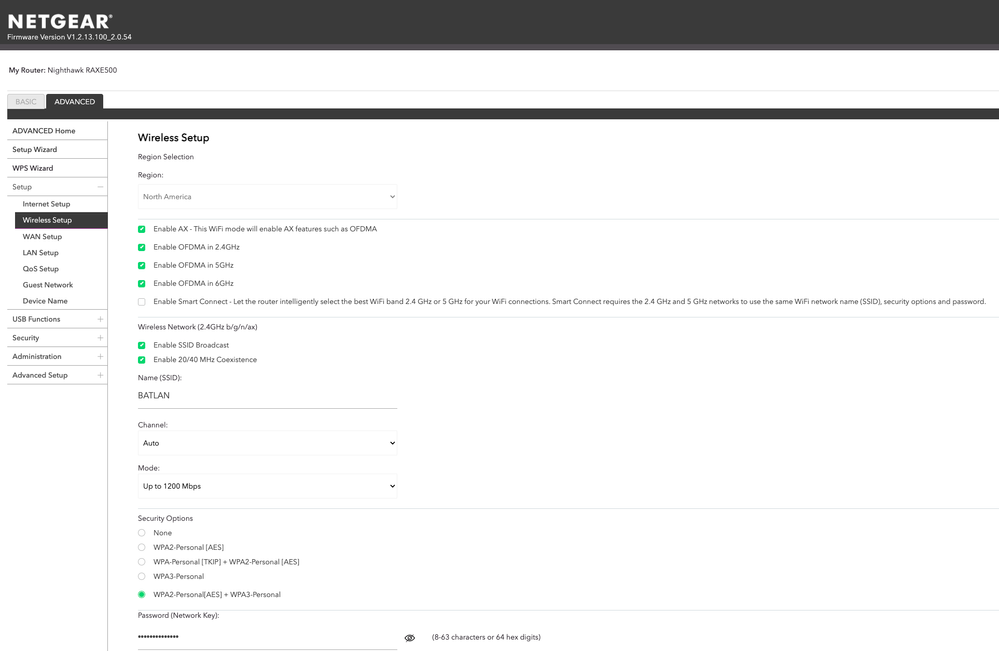Show password with the eye icon
Screen dimensions: 999x651
pyautogui.click(x=409, y=638)
